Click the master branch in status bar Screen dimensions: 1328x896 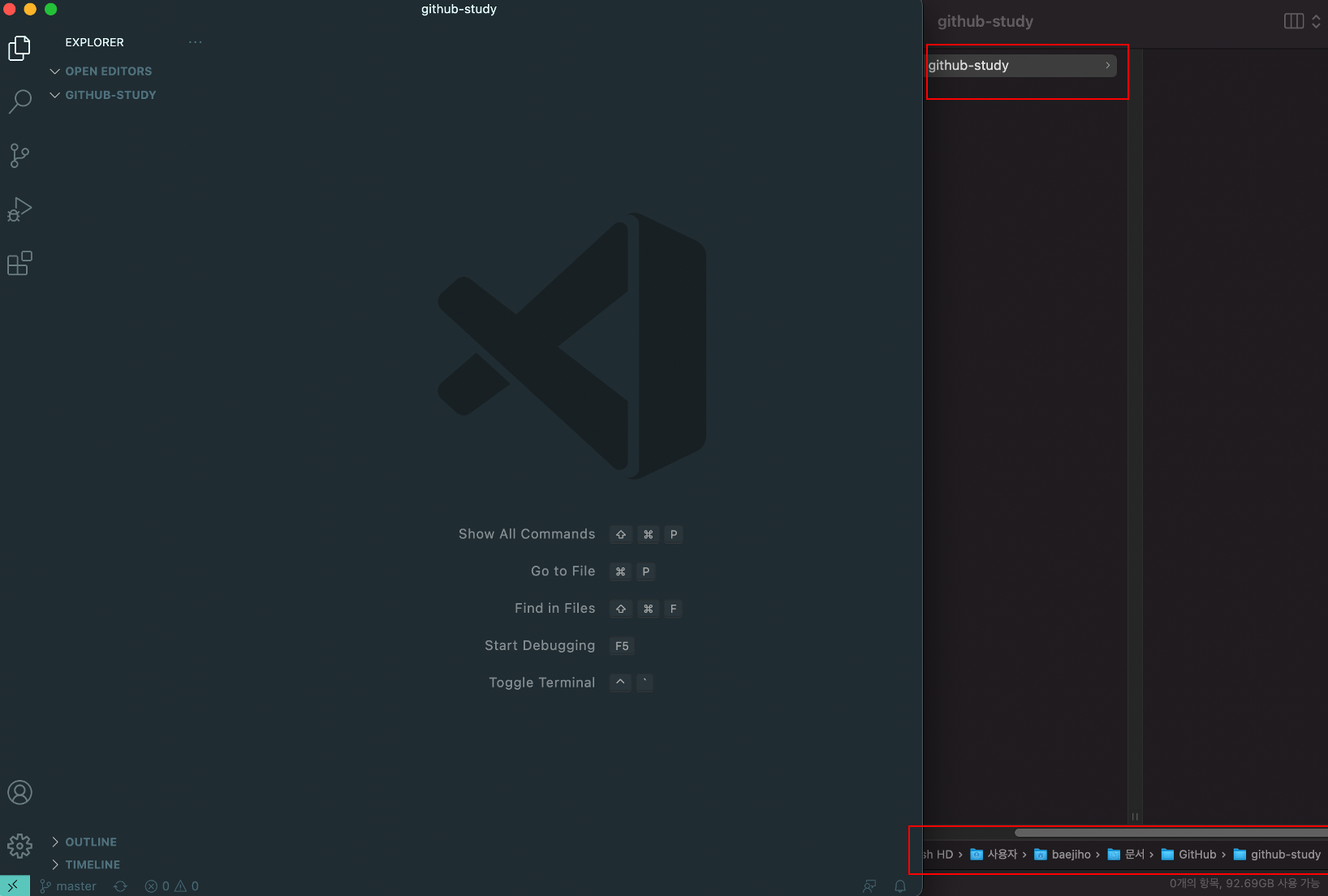[x=68, y=886]
